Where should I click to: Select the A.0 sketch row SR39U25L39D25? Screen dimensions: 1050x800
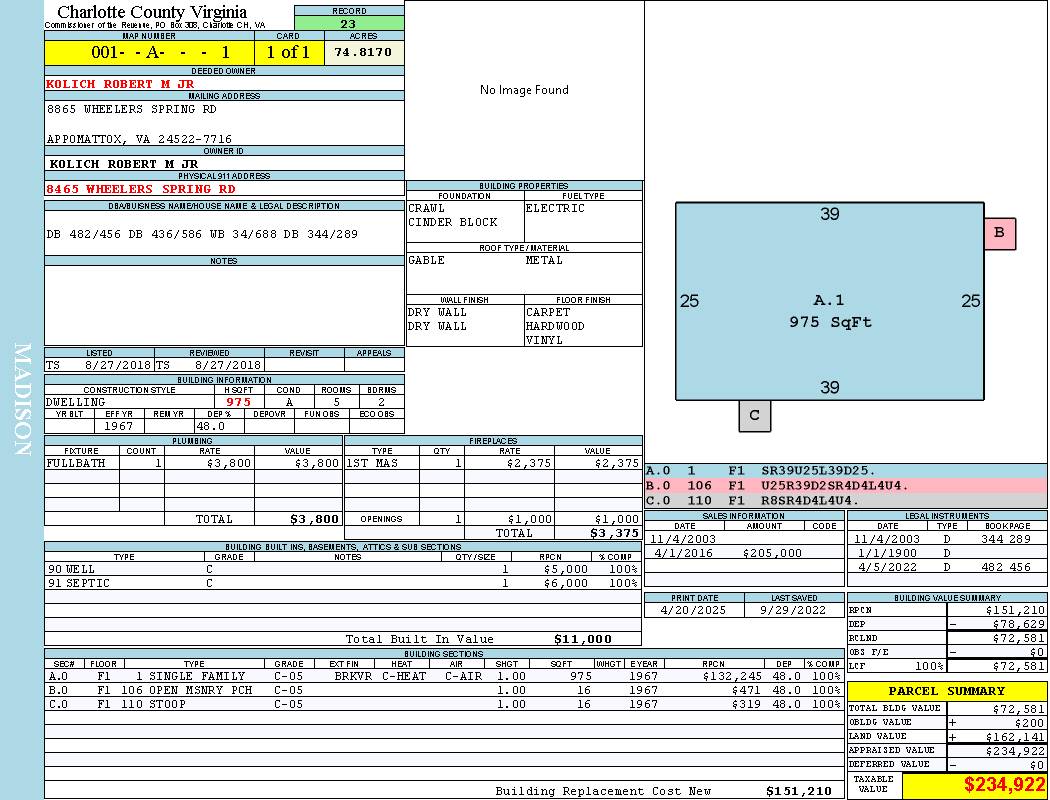pos(846,471)
